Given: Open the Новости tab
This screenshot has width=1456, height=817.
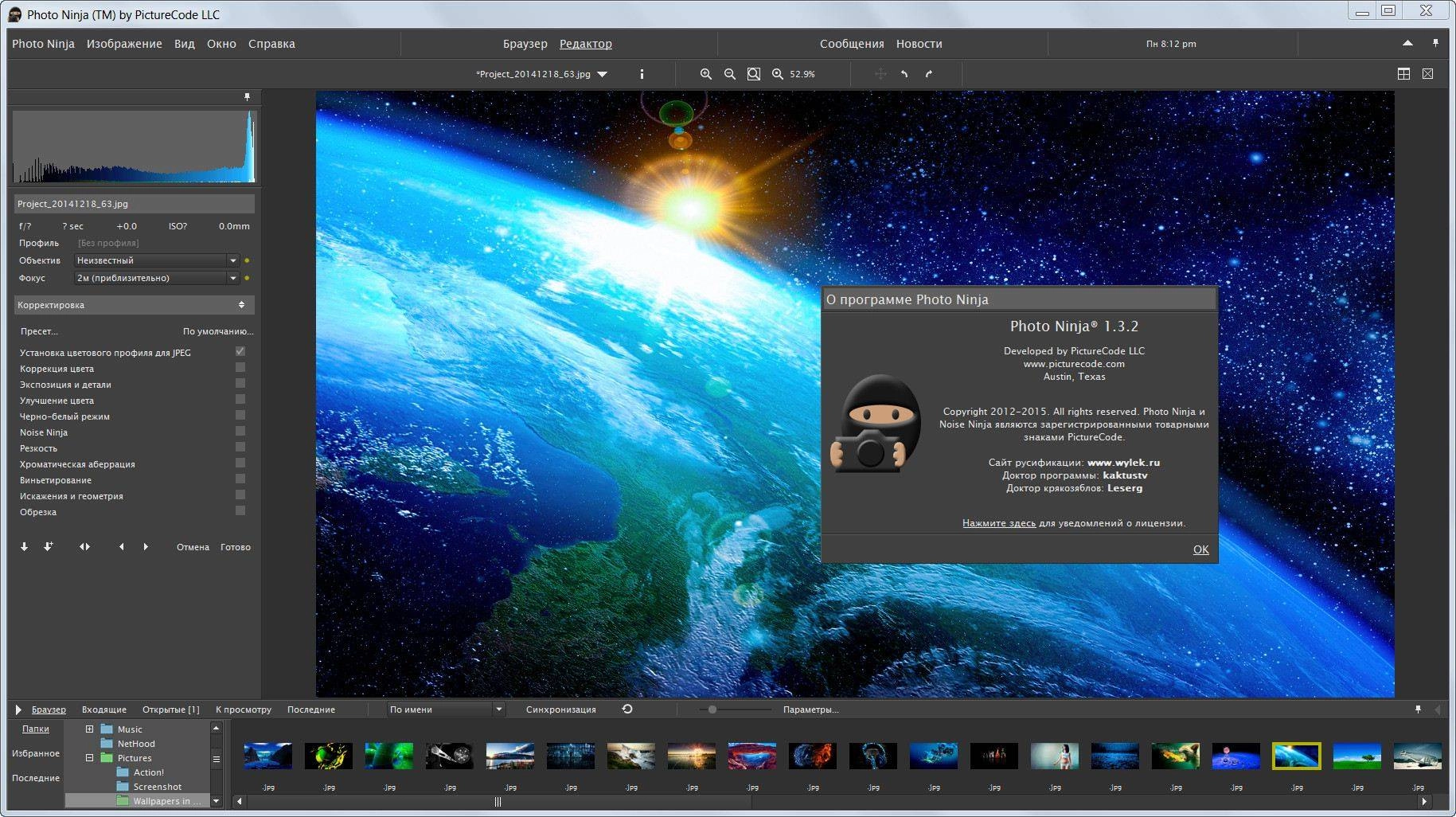Looking at the screenshot, I should click(919, 44).
